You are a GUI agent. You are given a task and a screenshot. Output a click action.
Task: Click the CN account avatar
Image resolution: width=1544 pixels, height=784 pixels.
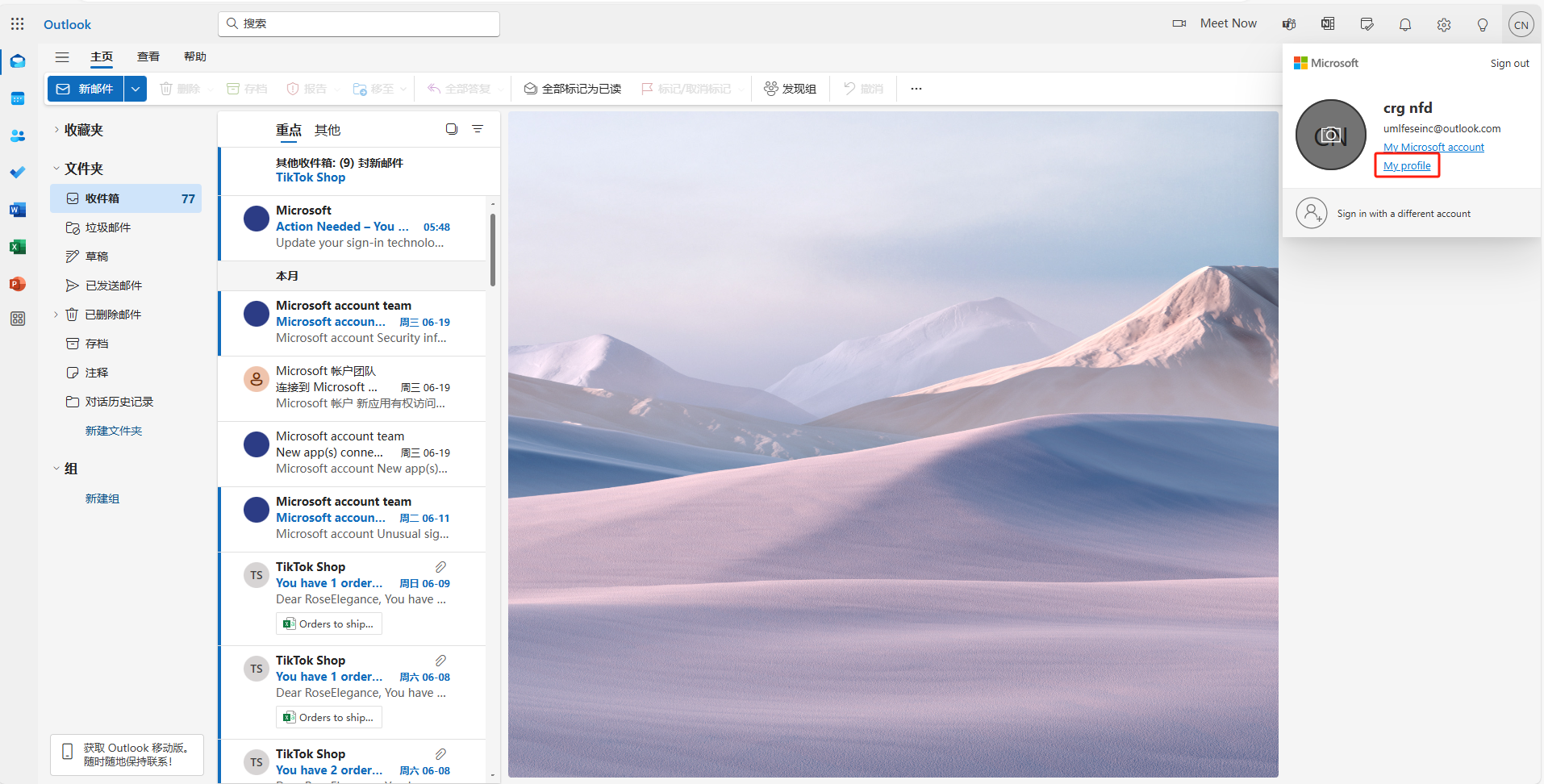coord(1521,24)
